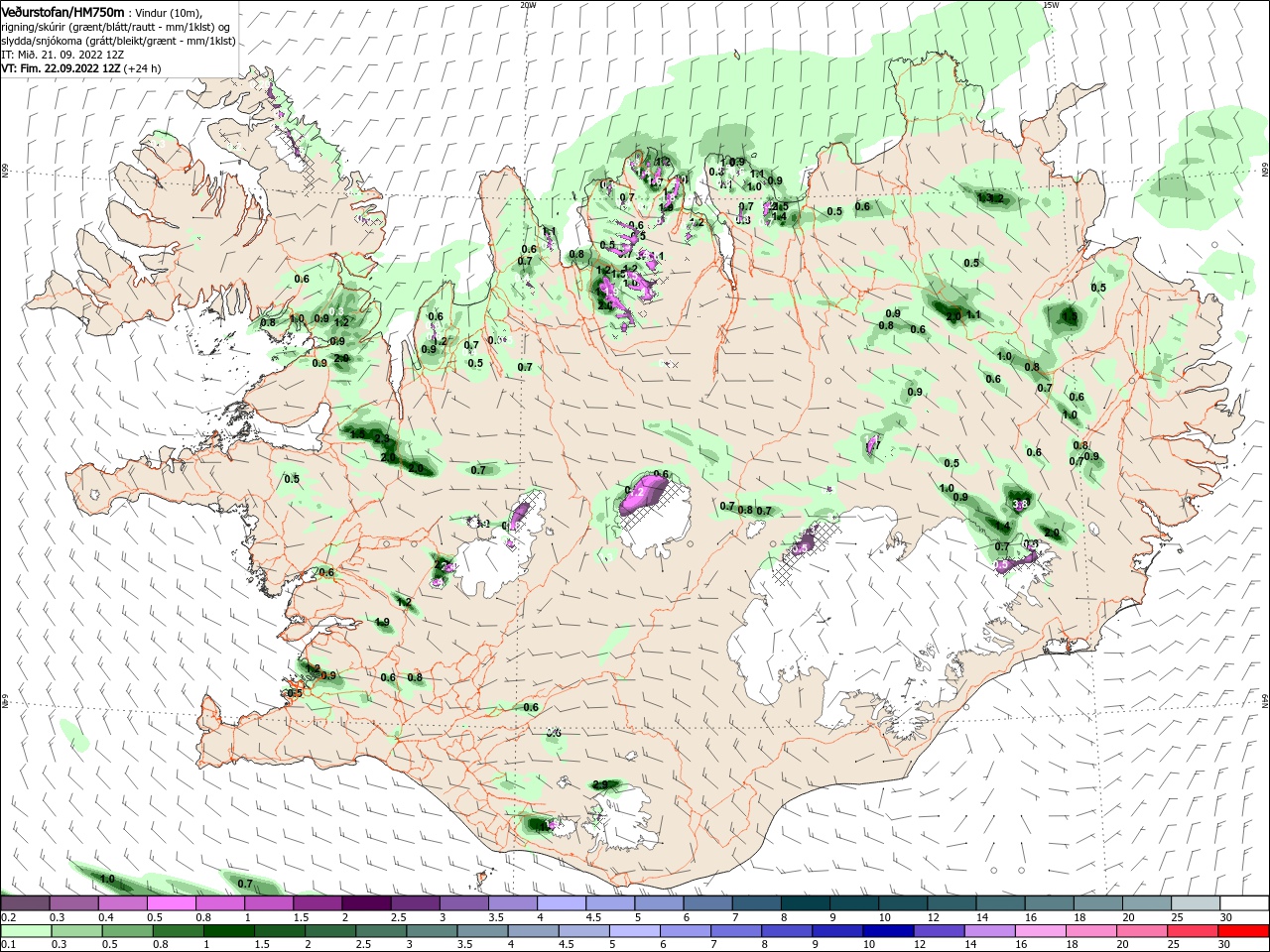Click the 'slydda/snjókoma' legend description line
This screenshot has height=952, width=1270.
tap(117, 41)
